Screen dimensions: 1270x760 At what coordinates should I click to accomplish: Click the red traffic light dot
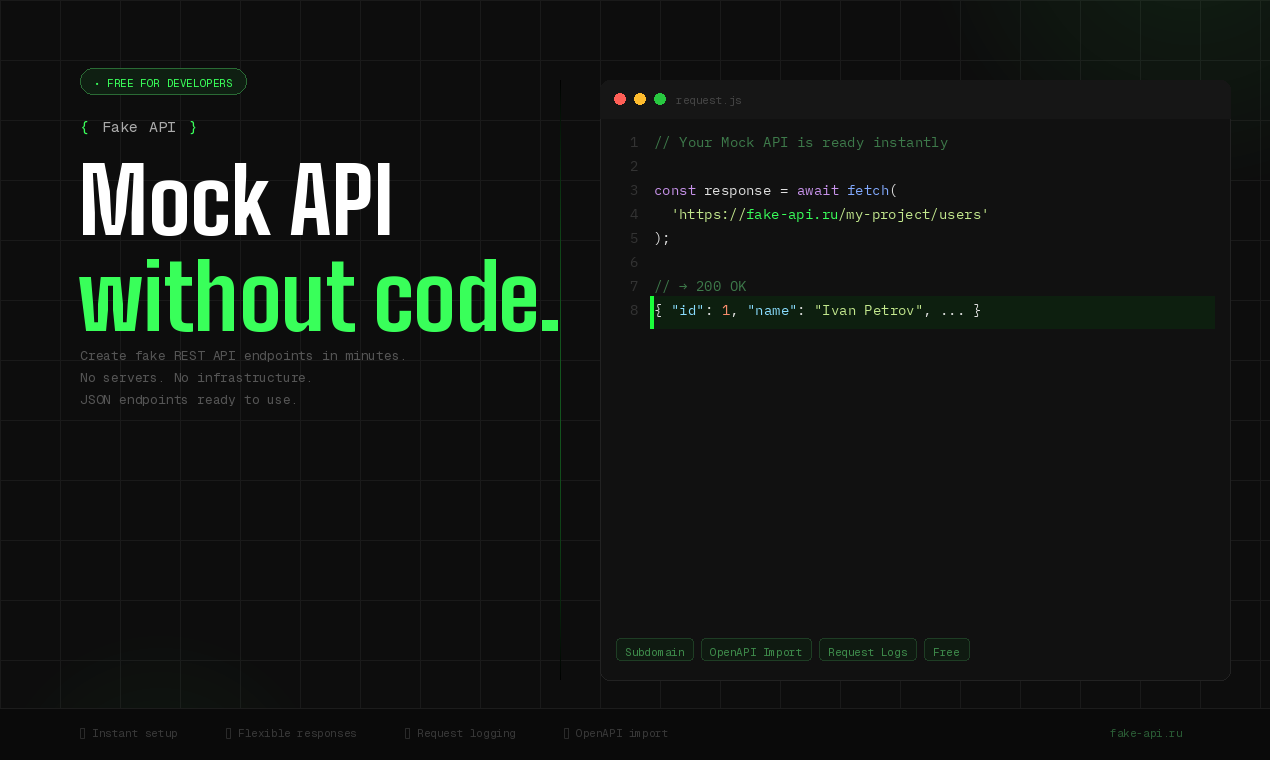620,99
